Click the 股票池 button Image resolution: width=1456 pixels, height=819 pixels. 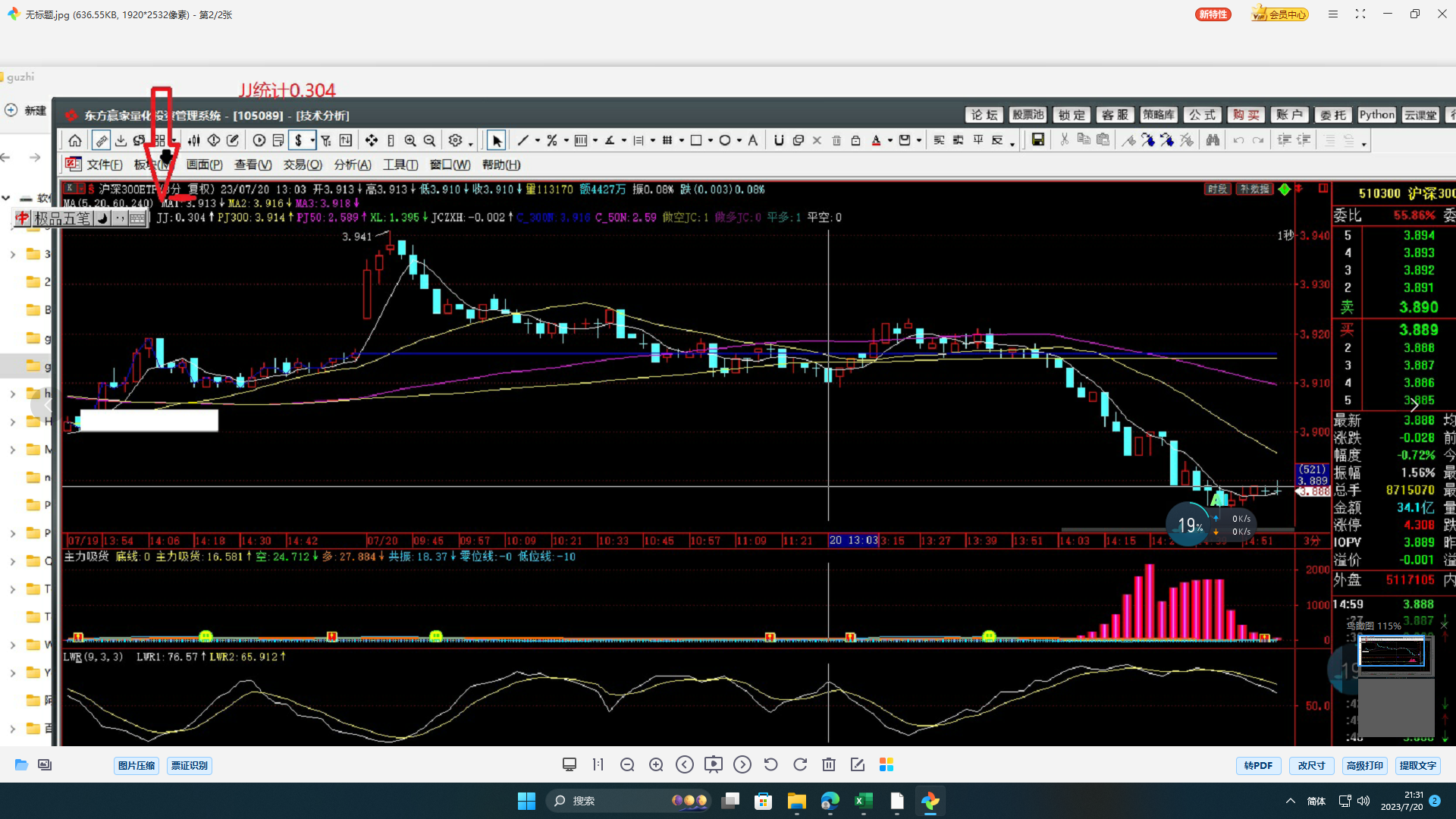[x=1028, y=115]
